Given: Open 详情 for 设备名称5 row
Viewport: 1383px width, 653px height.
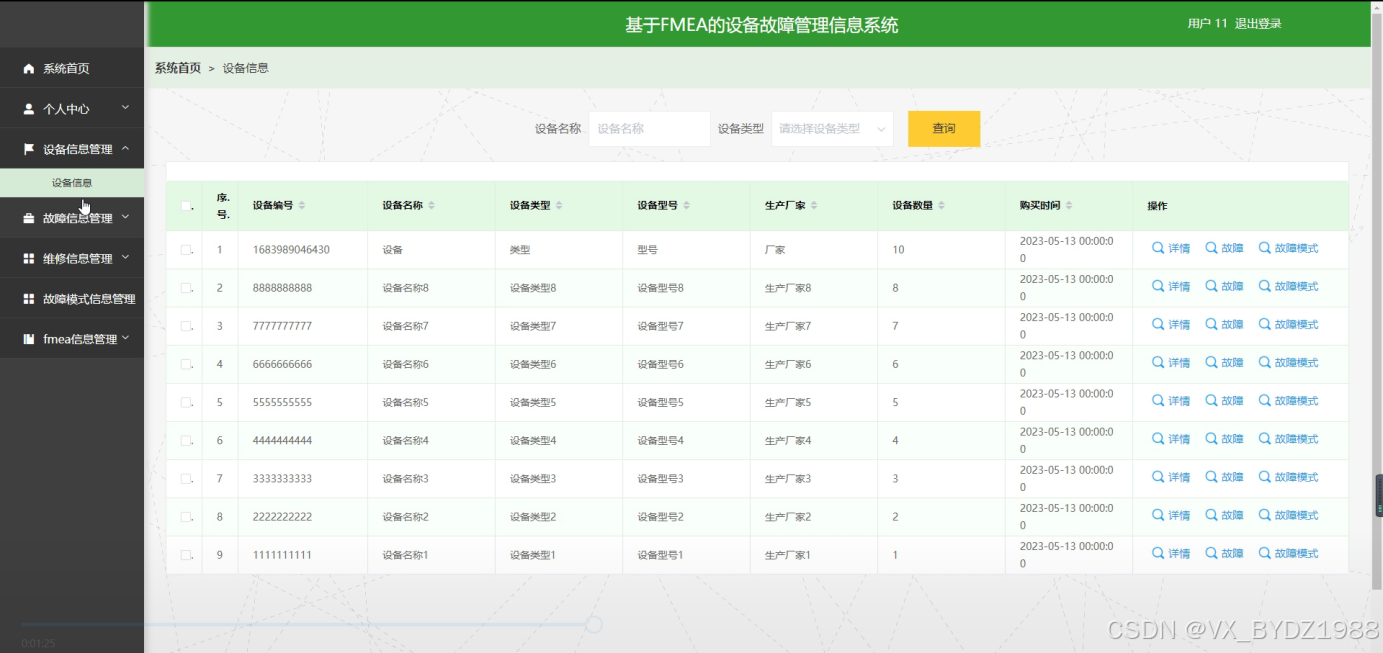Looking at the screenshot, I should [x=1171, y=400].
